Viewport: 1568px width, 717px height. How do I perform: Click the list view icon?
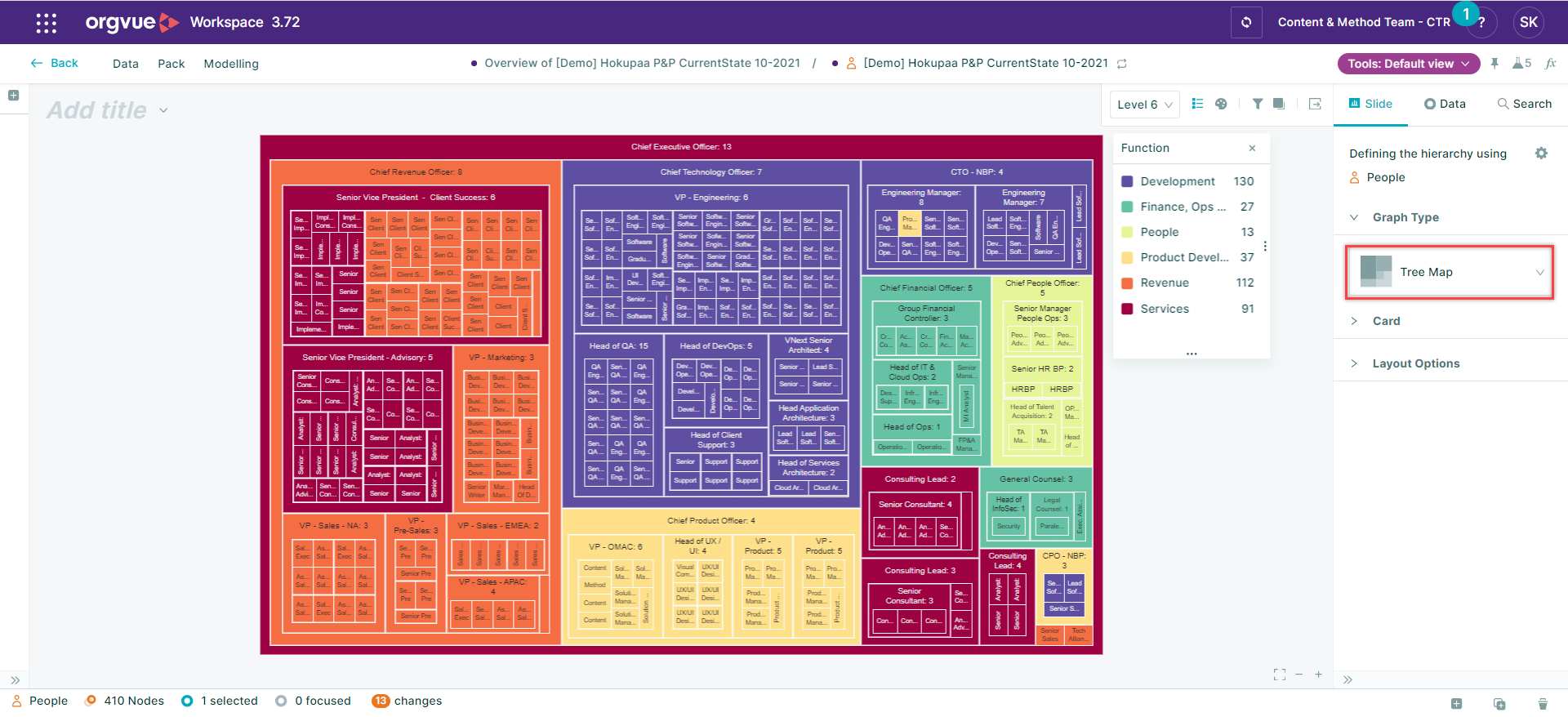pos(1197,104)
